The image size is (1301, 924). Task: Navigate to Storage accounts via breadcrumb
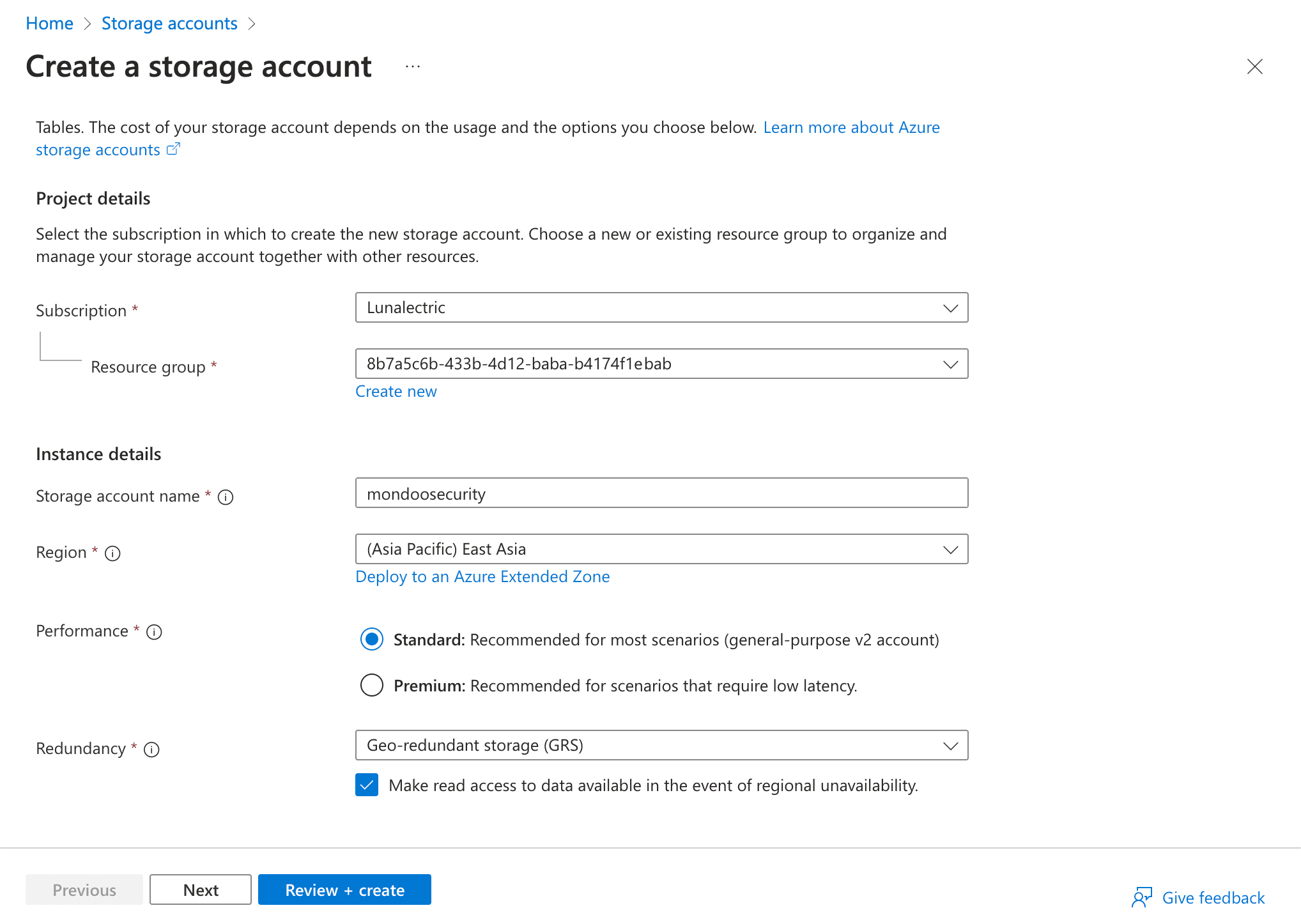pos(169,23)
